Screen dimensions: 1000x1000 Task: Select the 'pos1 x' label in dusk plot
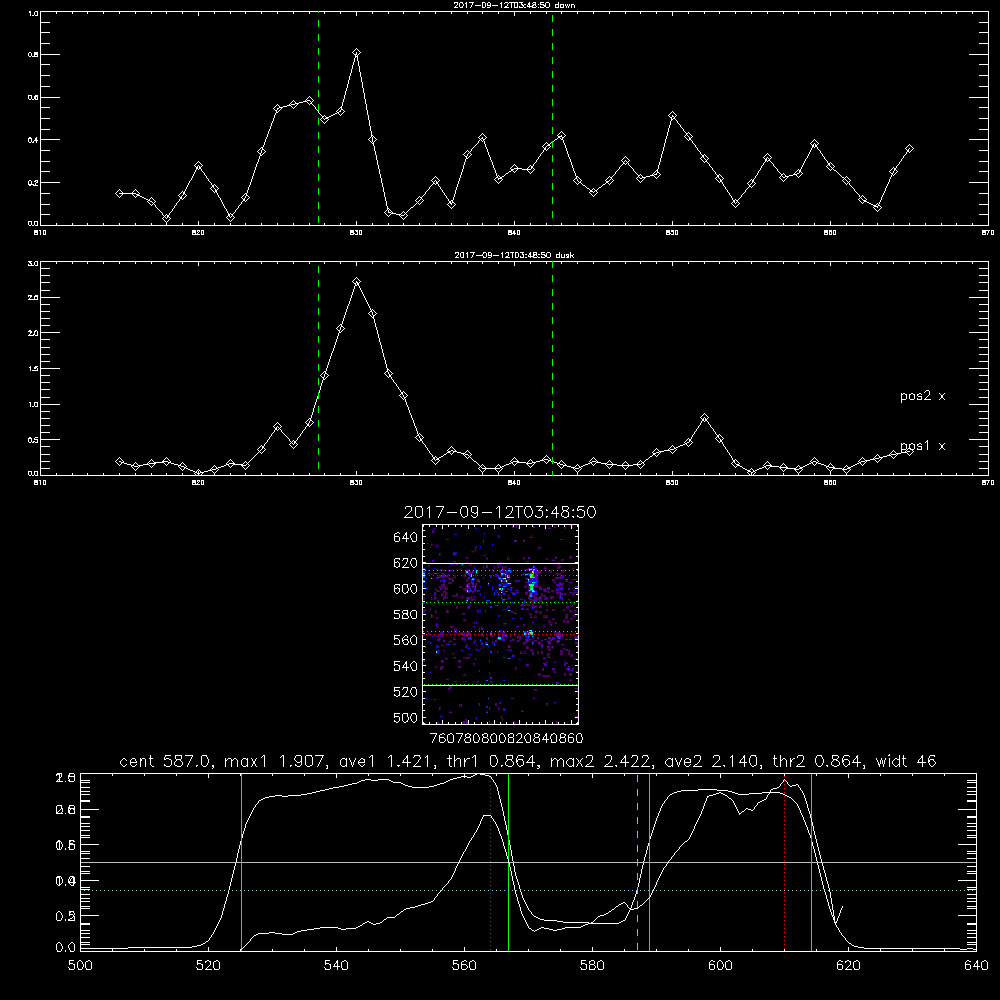click(922, 446)
